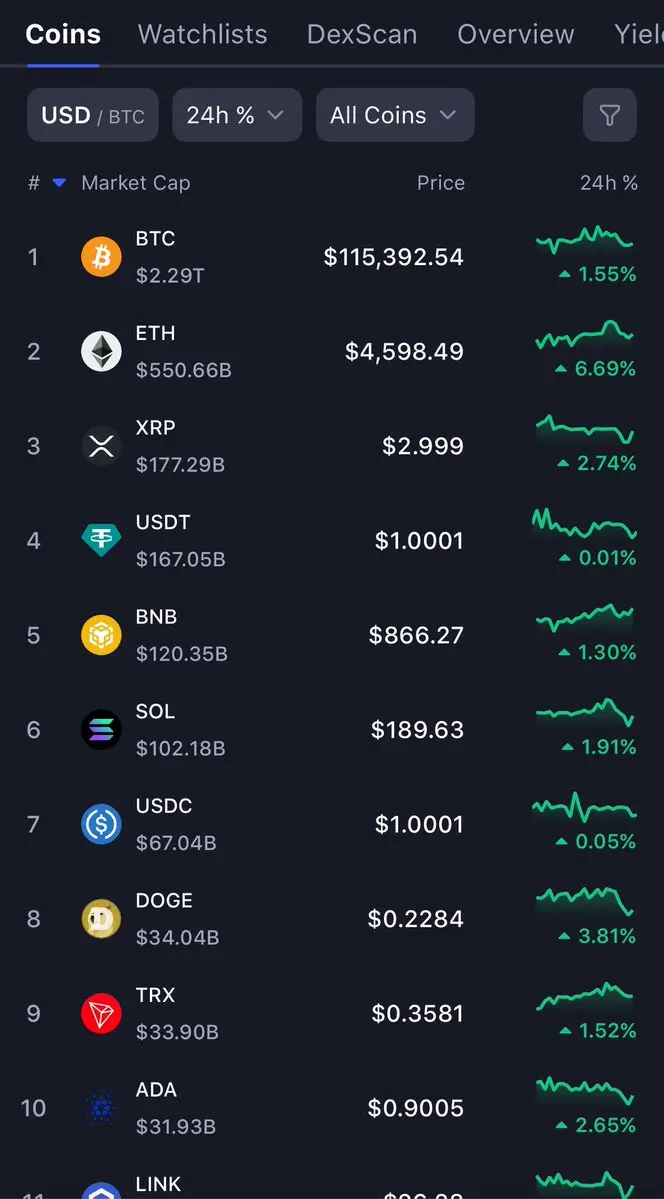Open the DexScan tab

(362, 34)
